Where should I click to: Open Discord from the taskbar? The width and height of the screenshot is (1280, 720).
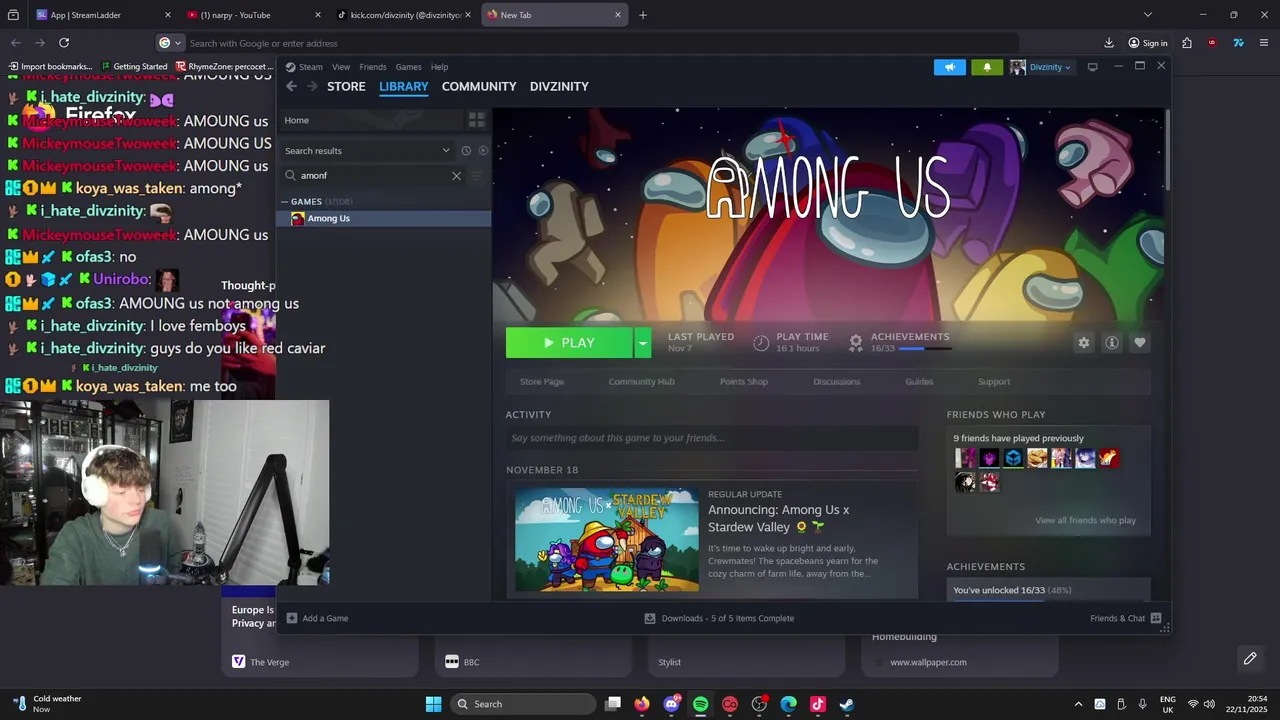(x=671, y=704)
